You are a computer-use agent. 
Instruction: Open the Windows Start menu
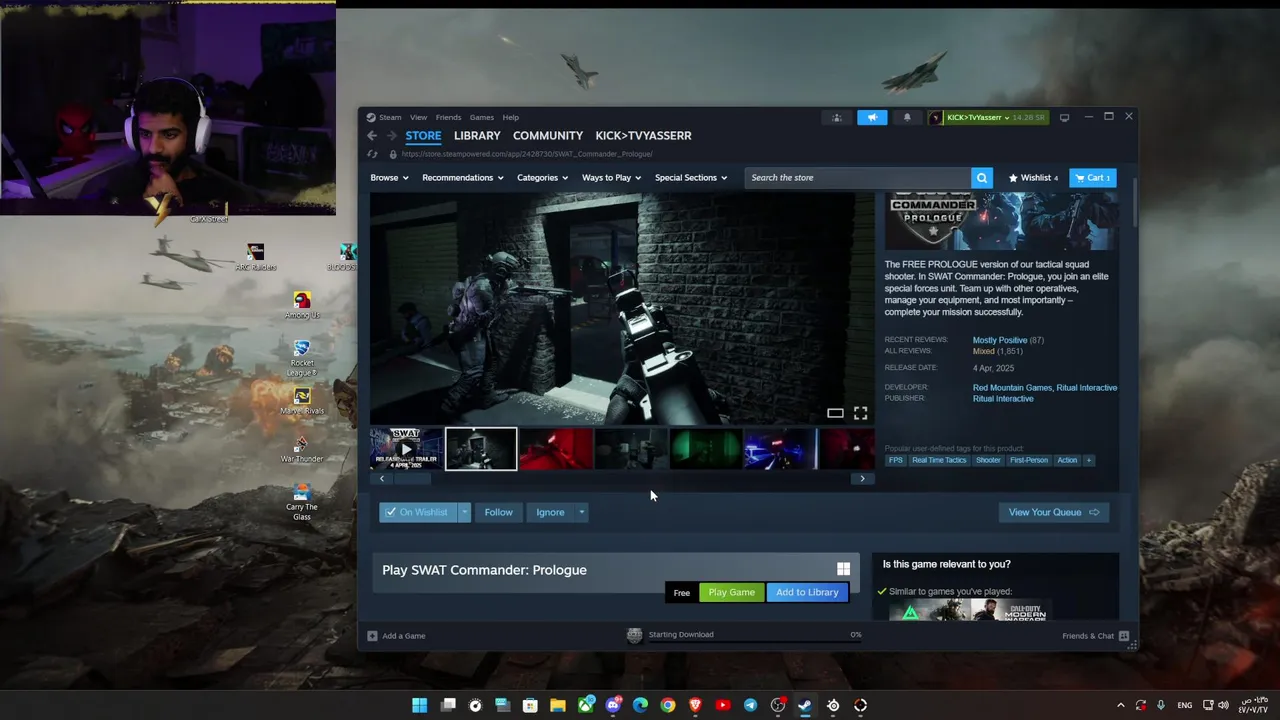[420, 705]
